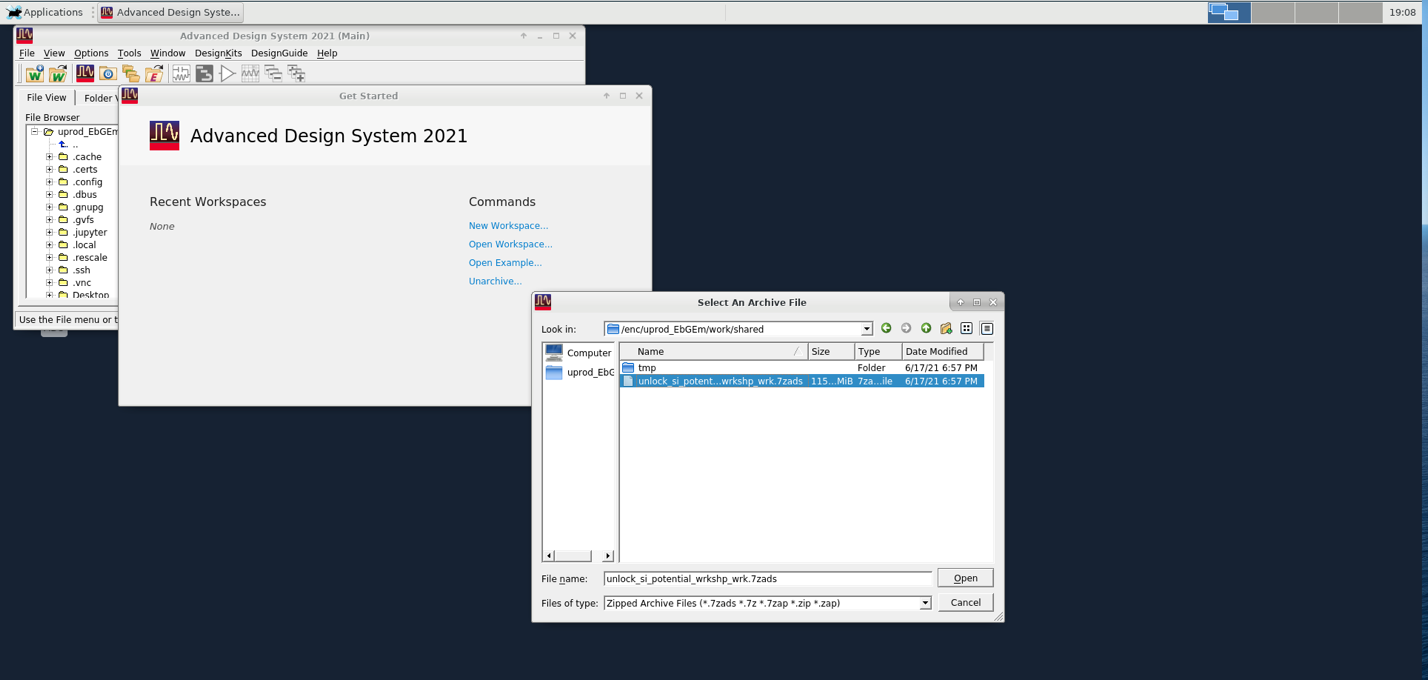Click the expand hierarchy toolbar icon
The width and height of the screenshot is (1428, 680).
coord(296,74)
